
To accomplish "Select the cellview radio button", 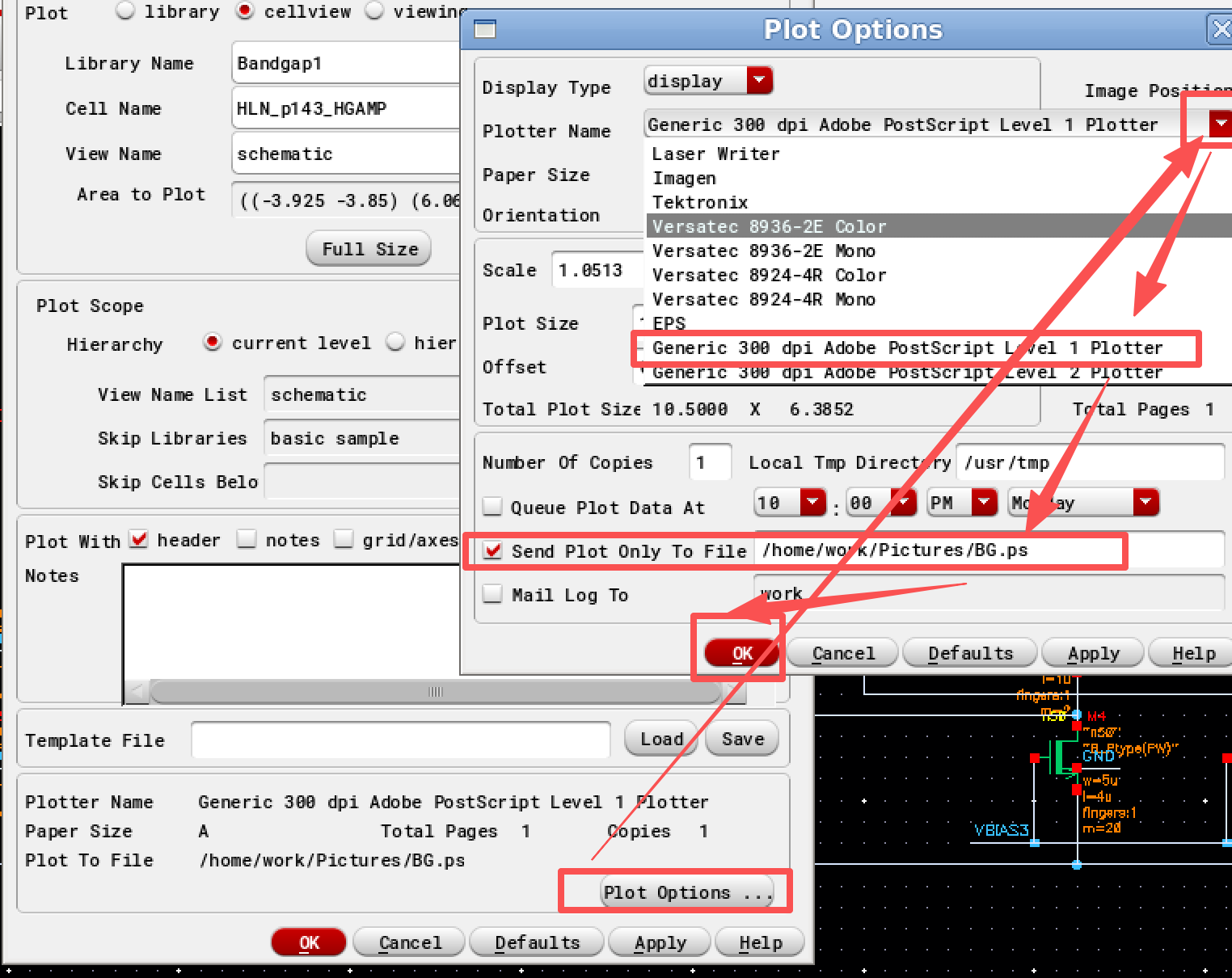I will pyautogui.click(x=245, y=11).
